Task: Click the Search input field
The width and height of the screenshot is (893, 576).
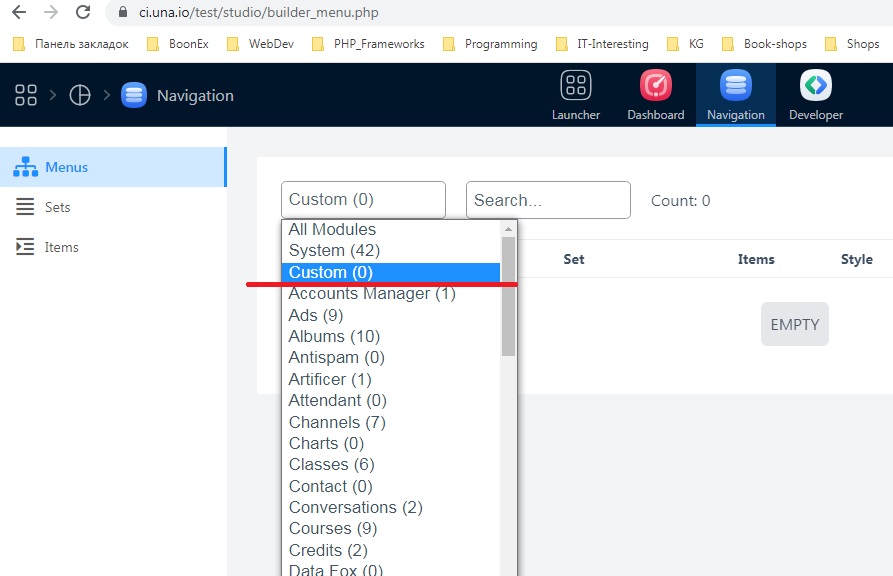Action: pos(548,200)
